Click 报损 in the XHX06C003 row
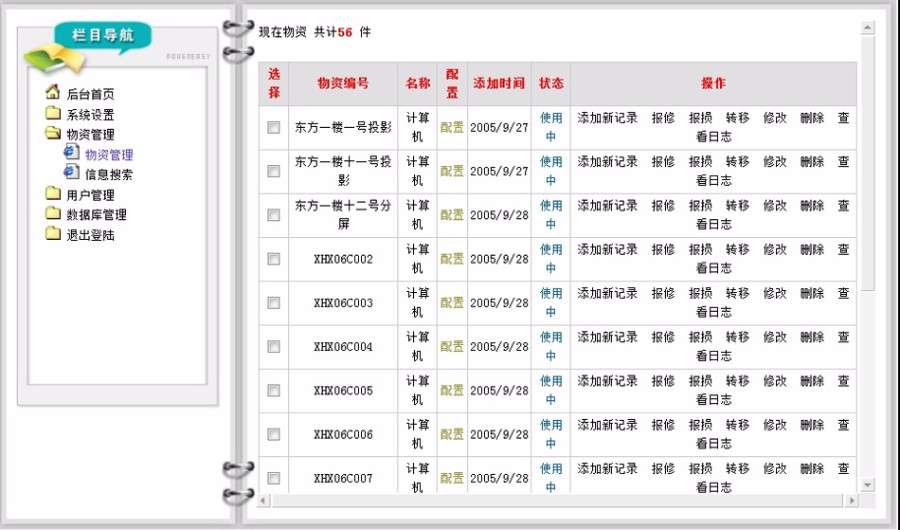This screenshot has height=530, width=900. point(700,293)
